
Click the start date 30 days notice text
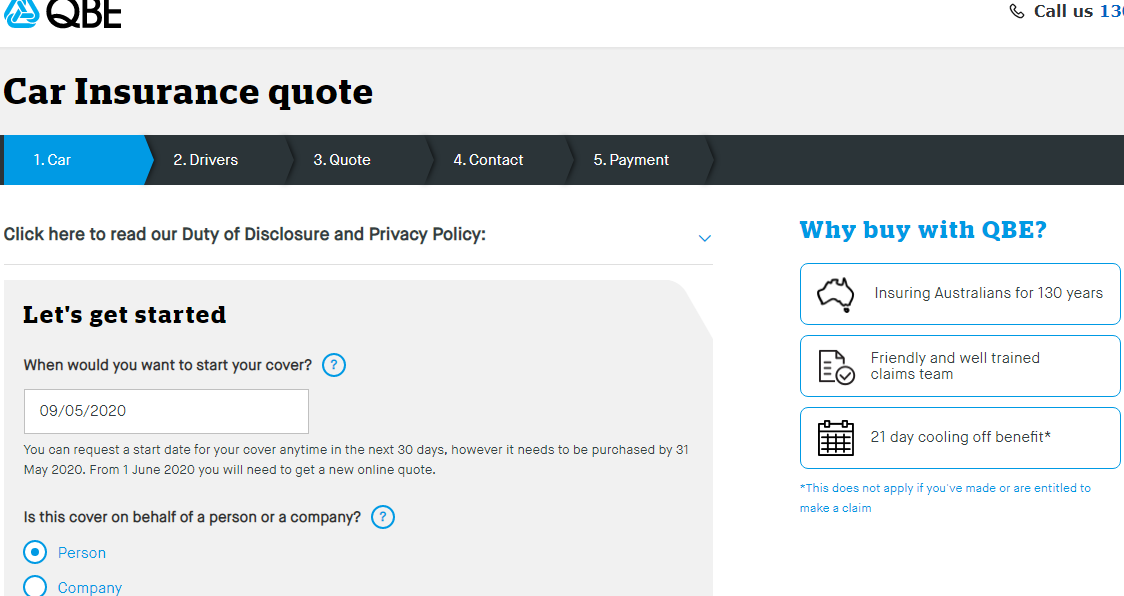(x=356, y=460)
